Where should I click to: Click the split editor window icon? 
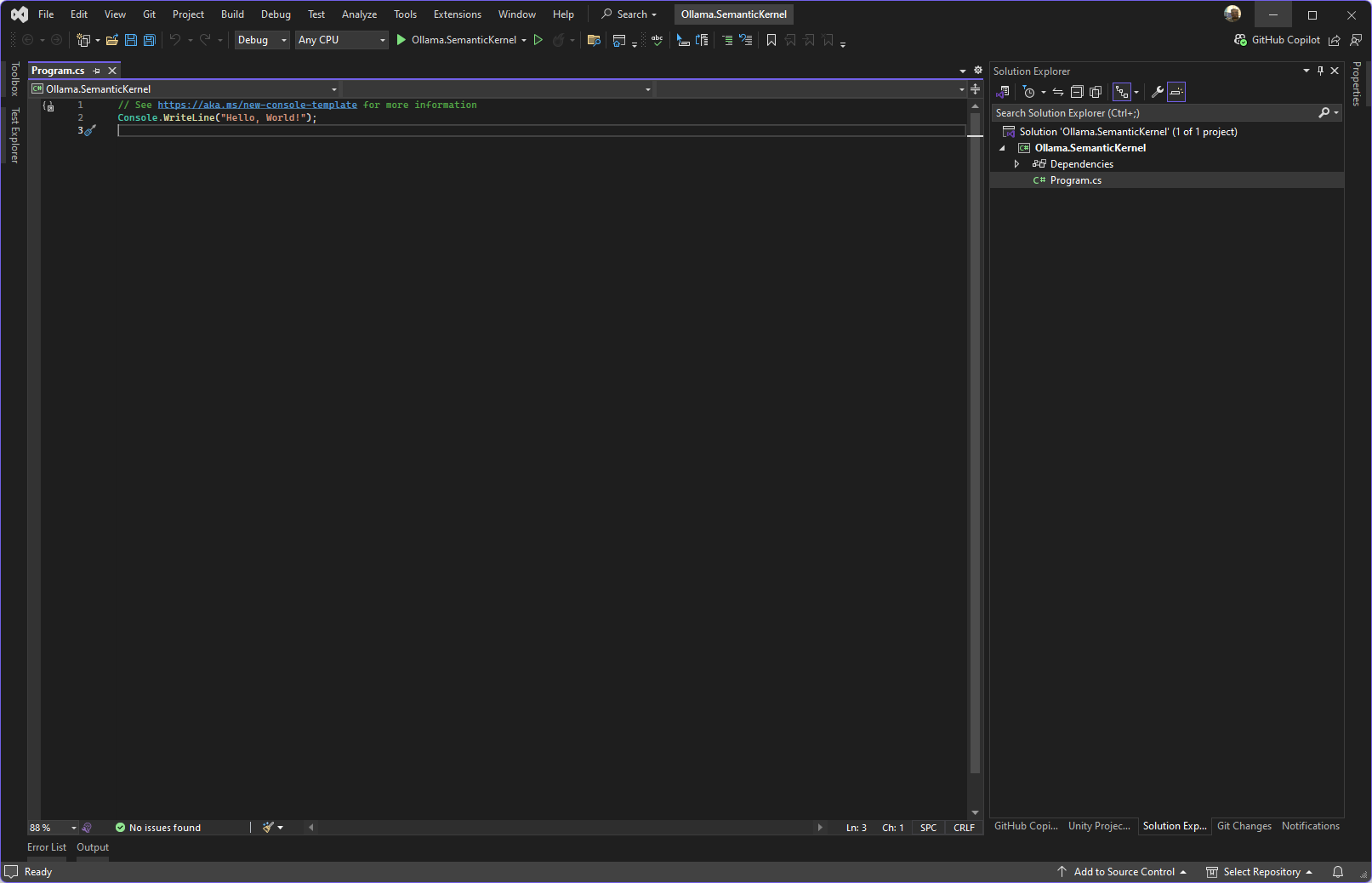[x=975, y=88]
